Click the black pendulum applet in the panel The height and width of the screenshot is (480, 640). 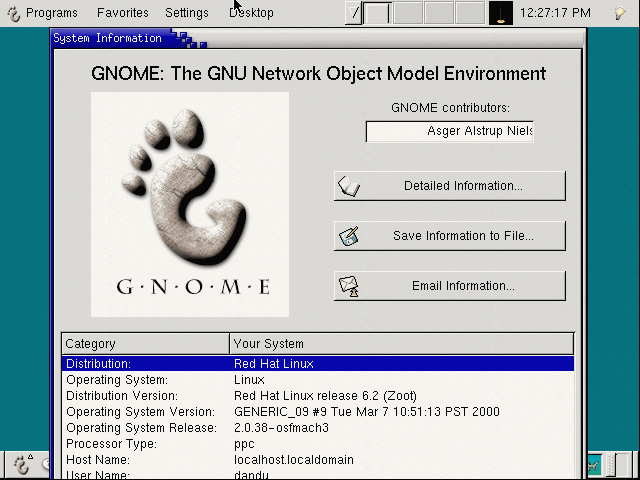coord(501,13)
